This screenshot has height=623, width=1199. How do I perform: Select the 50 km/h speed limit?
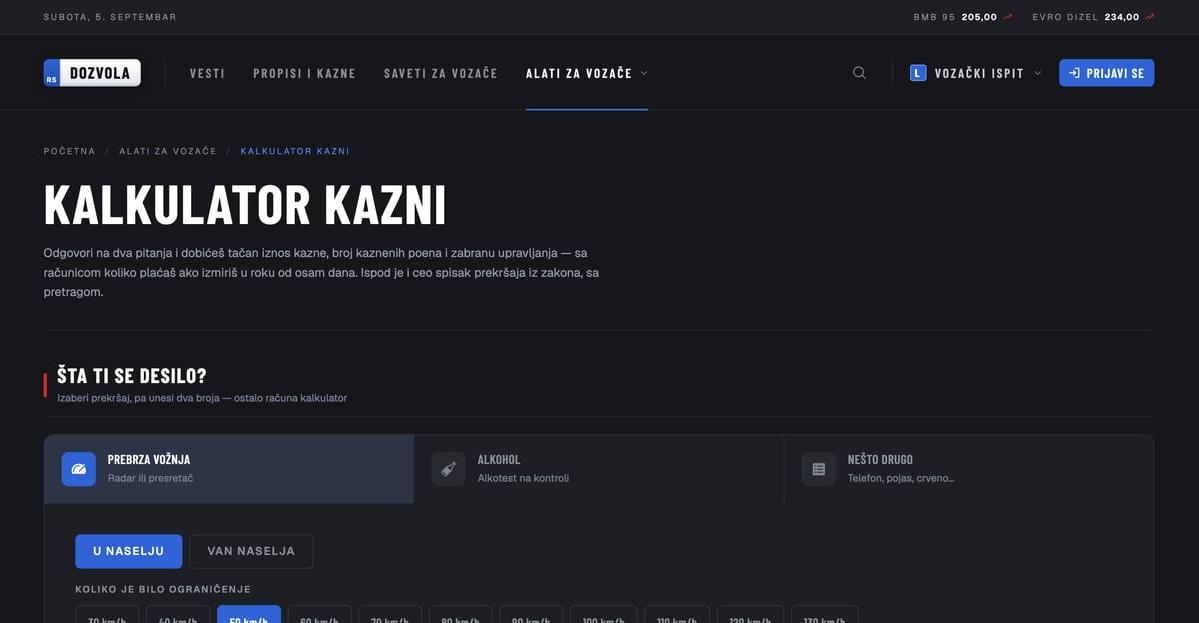249,615
